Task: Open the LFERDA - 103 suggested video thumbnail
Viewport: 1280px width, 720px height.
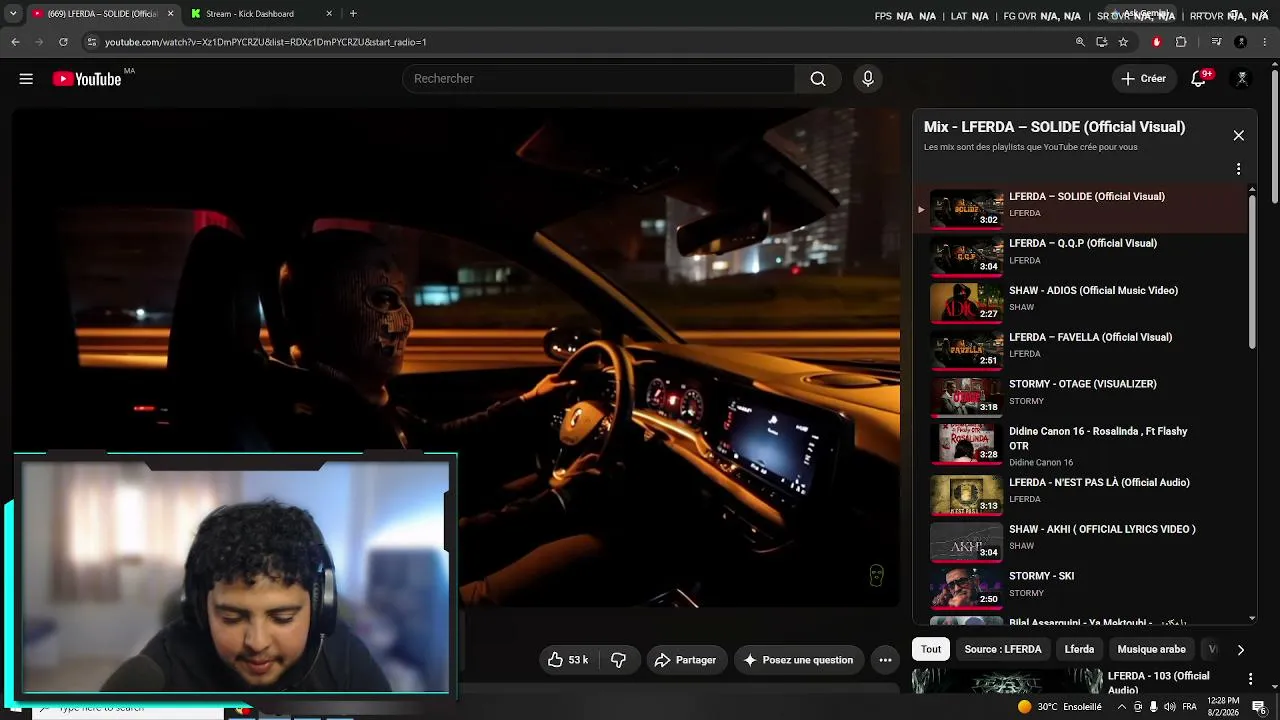Action: [1006, 682]
